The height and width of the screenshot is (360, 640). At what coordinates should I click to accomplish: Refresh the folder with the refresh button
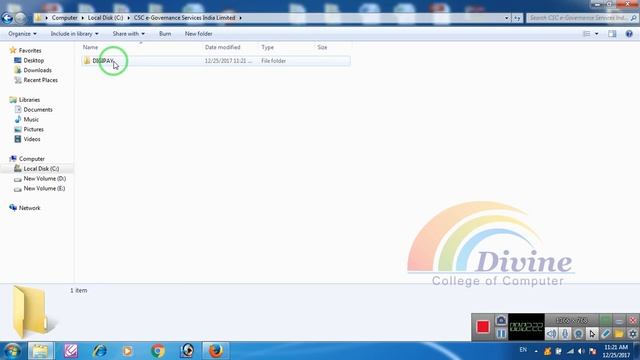(517, 18)
